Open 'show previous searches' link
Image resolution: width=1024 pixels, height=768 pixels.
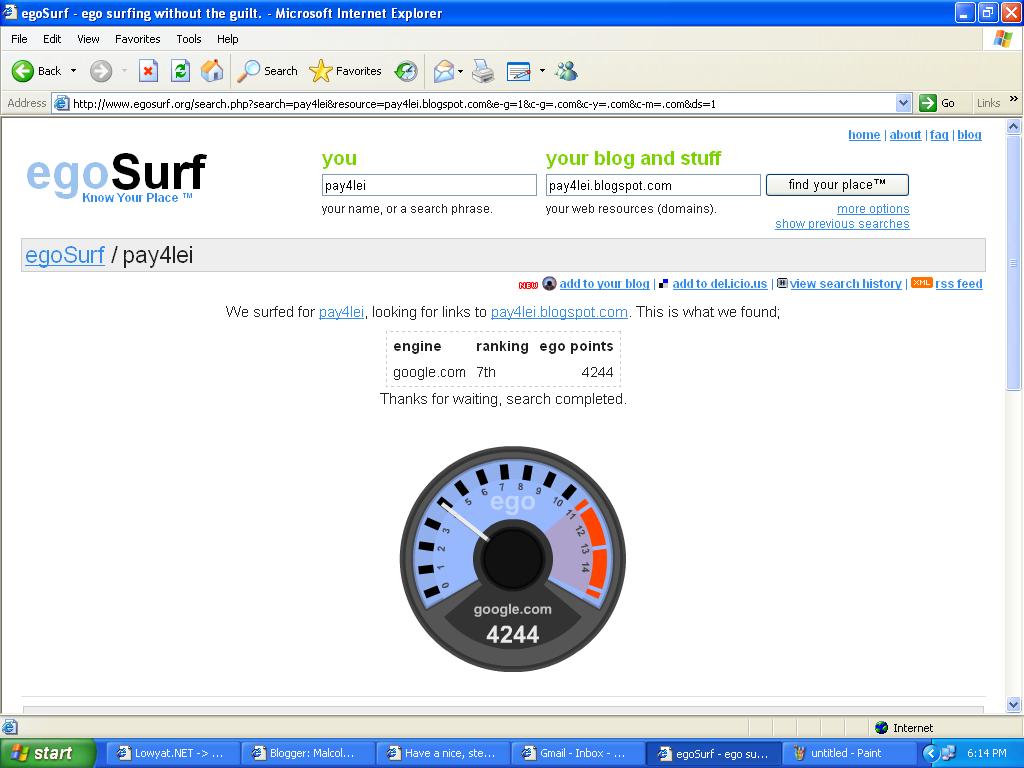tap(842, 224)
